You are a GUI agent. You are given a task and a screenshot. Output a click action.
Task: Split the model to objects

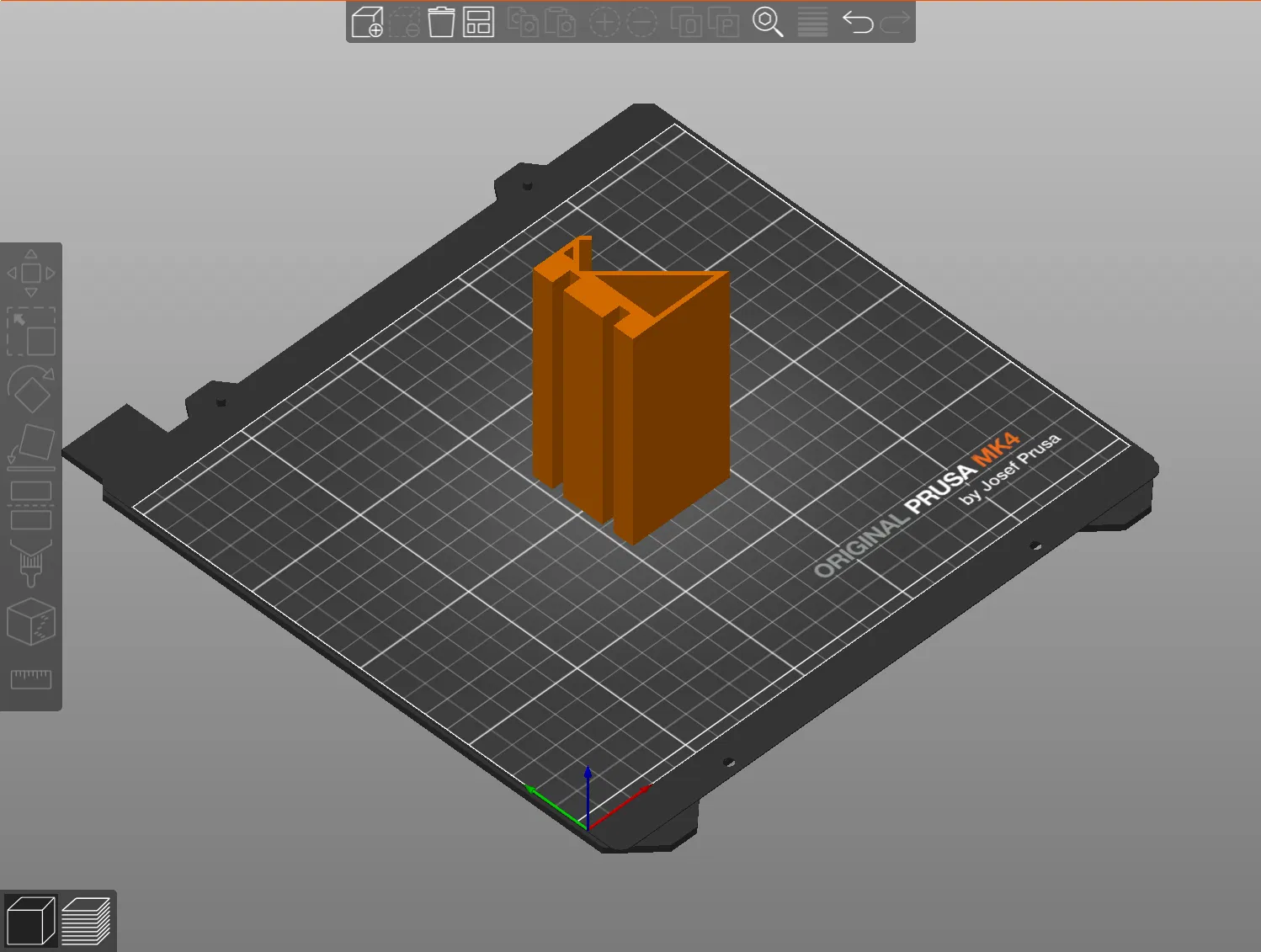coord(686,22)
